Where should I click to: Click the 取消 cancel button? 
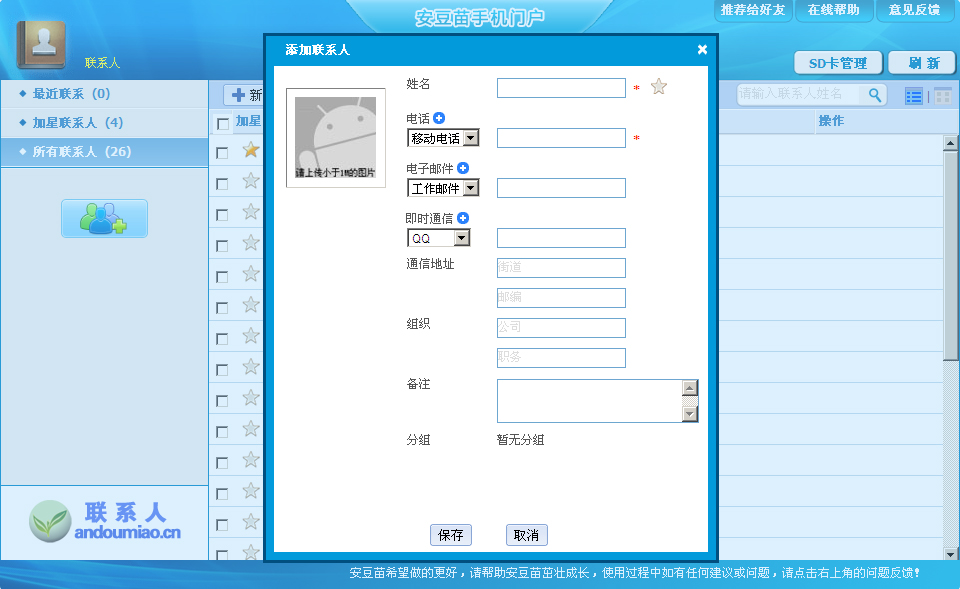coord(527,535)
